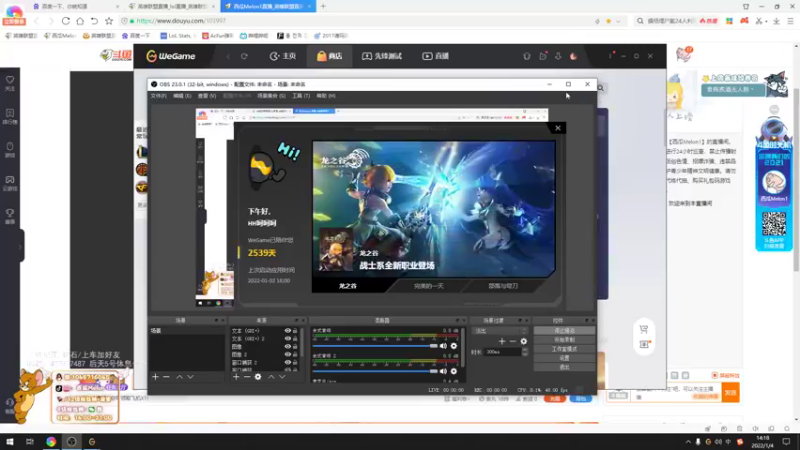The width and height of the screenshot is (800, 450).
Task: Toggle lock on 文本 (GDI+) source
Action: point(295,331)
